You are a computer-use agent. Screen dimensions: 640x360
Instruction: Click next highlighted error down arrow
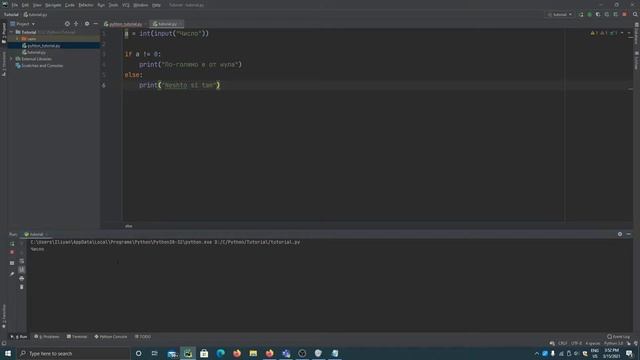pos(629,33)
